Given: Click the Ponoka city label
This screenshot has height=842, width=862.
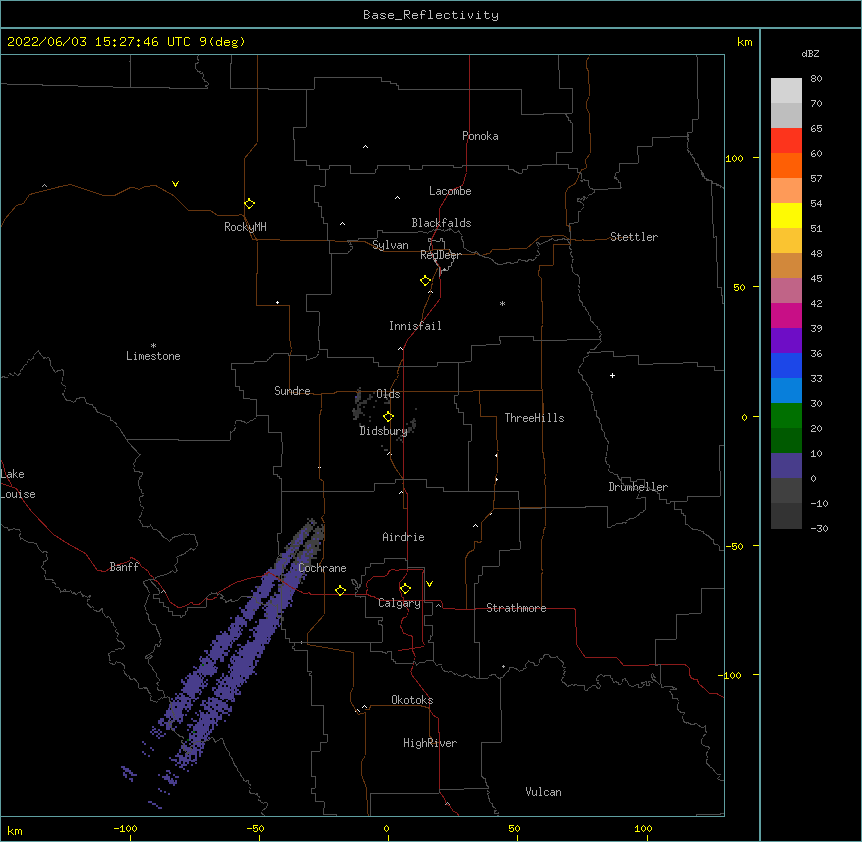Looking at the screenshot, I should [480, 136].
